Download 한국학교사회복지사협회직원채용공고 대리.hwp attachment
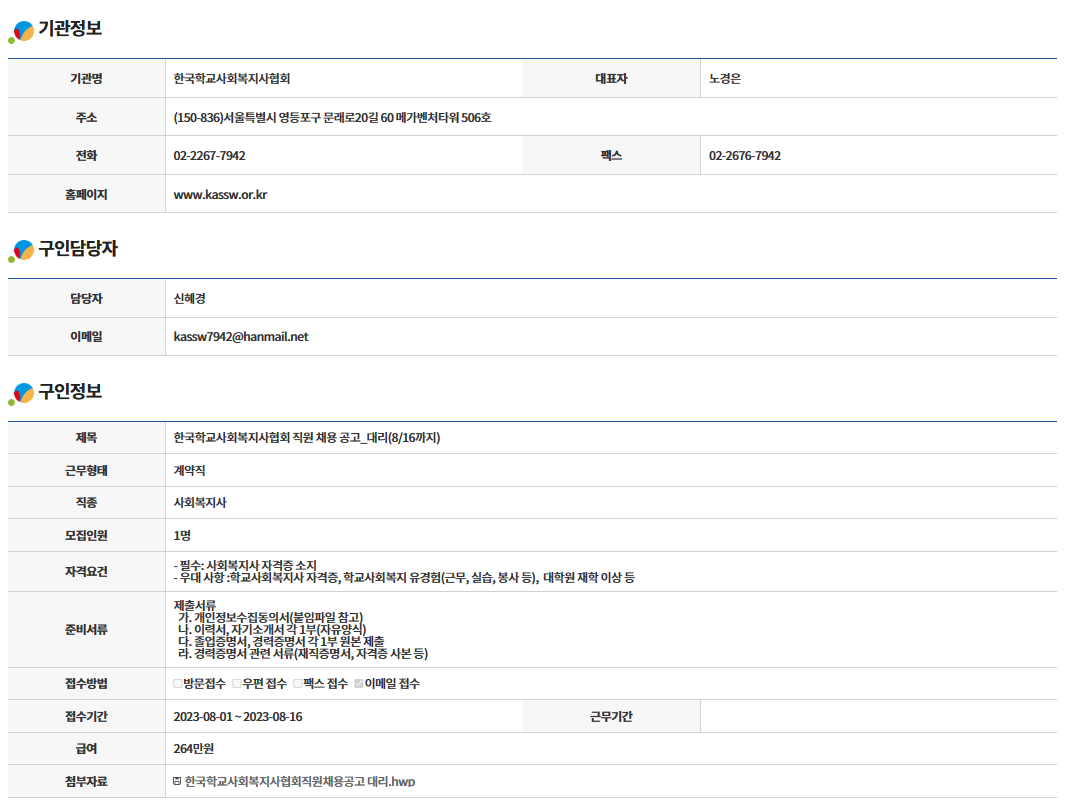The width and height of the screenshot is (1085, 800). (300, 781)
